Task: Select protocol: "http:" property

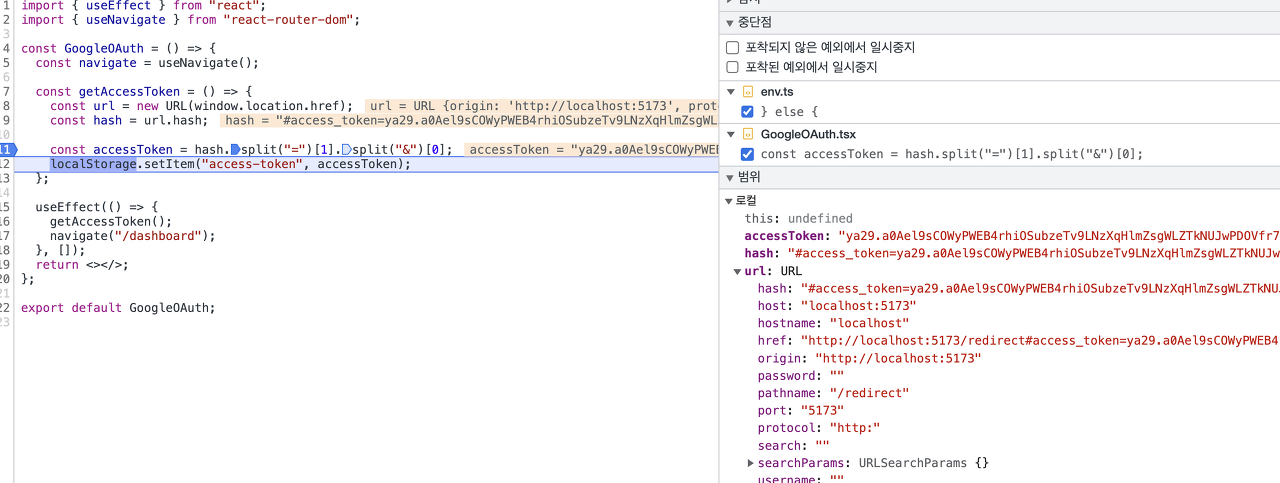Action: click(x=818, y=428)
